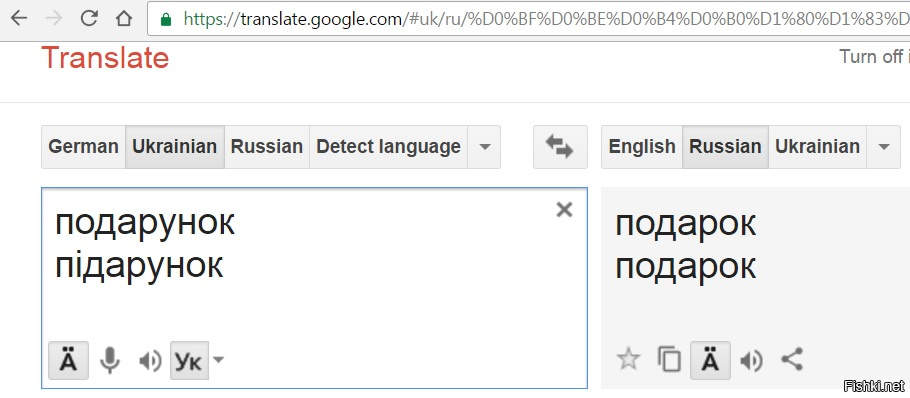Screen dimensions: 910x398
Task: Choose Detect language for the source
Action: [x=388, y=147]
